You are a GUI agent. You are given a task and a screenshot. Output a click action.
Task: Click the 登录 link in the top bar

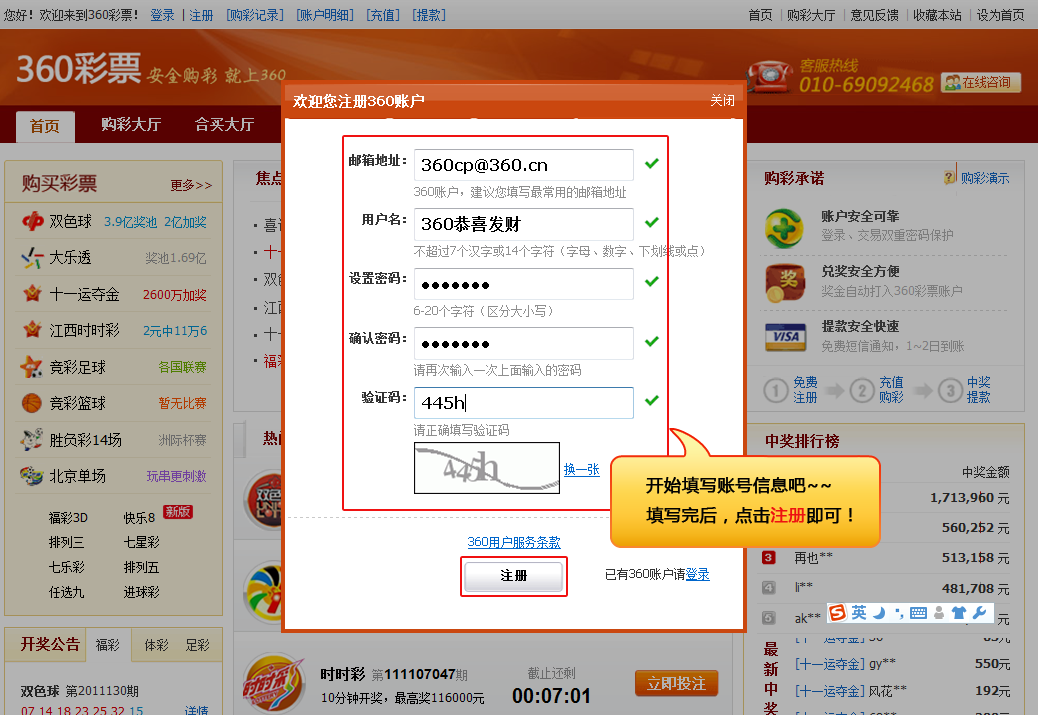click(162, 15)
